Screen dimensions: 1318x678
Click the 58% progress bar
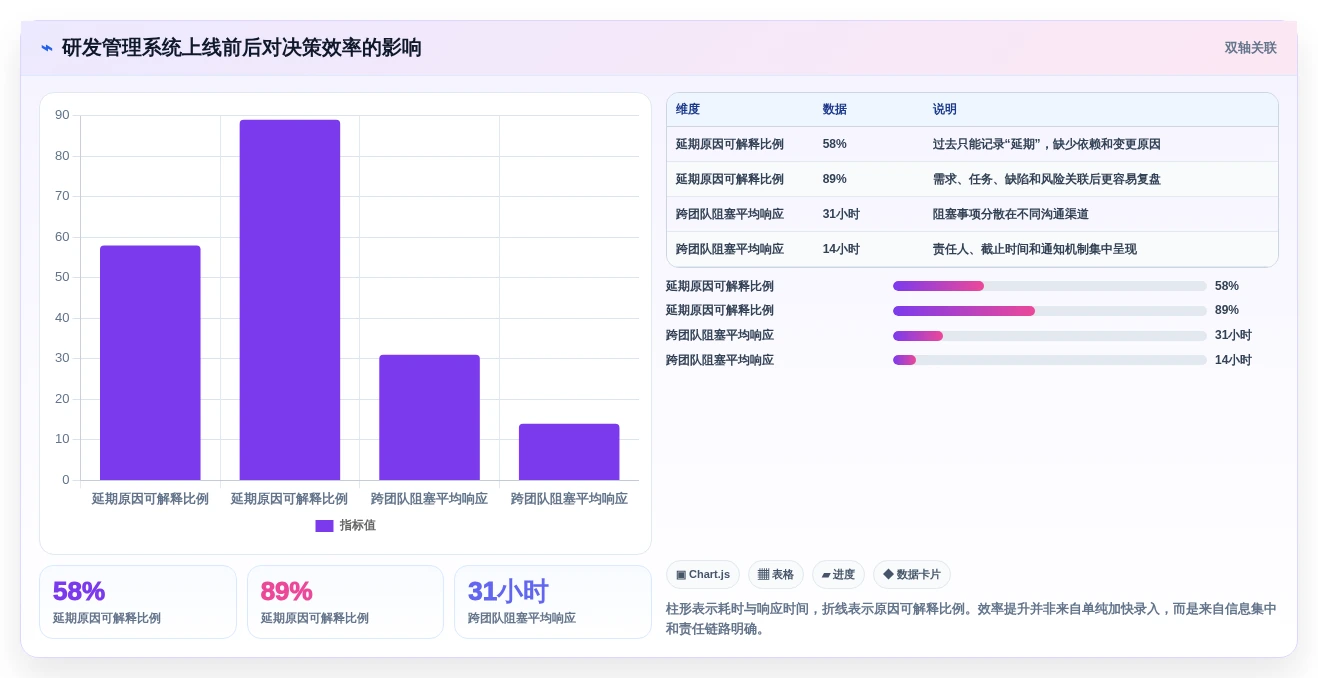pos(1050,286)
